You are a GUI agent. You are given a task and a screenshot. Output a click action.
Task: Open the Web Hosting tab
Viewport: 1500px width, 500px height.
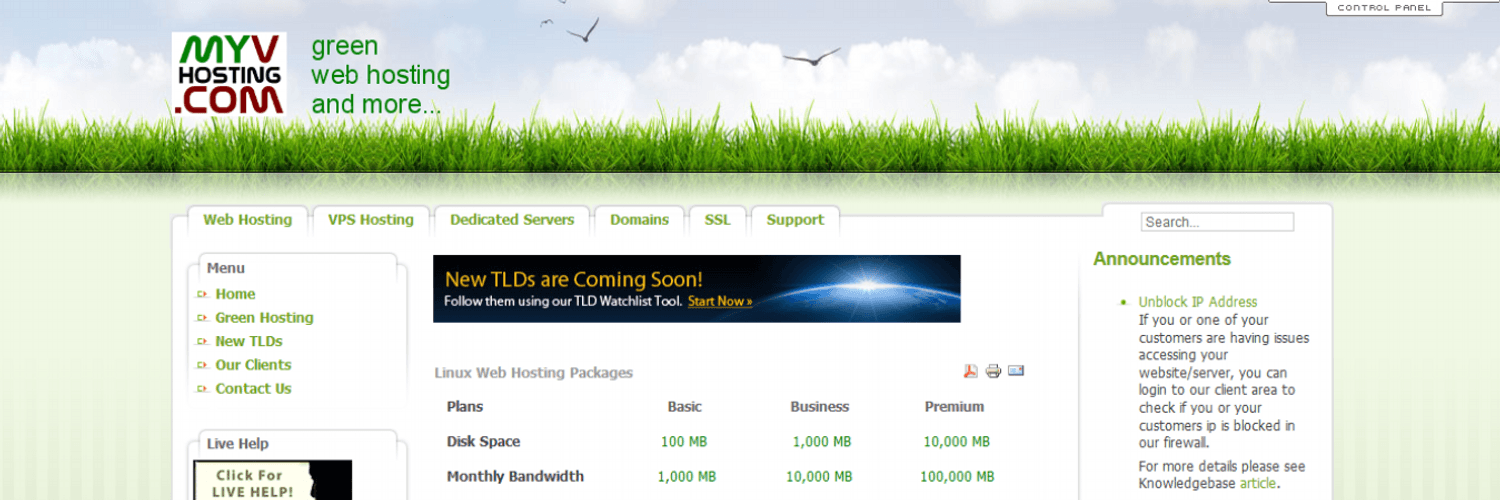(x=248, y=220)
